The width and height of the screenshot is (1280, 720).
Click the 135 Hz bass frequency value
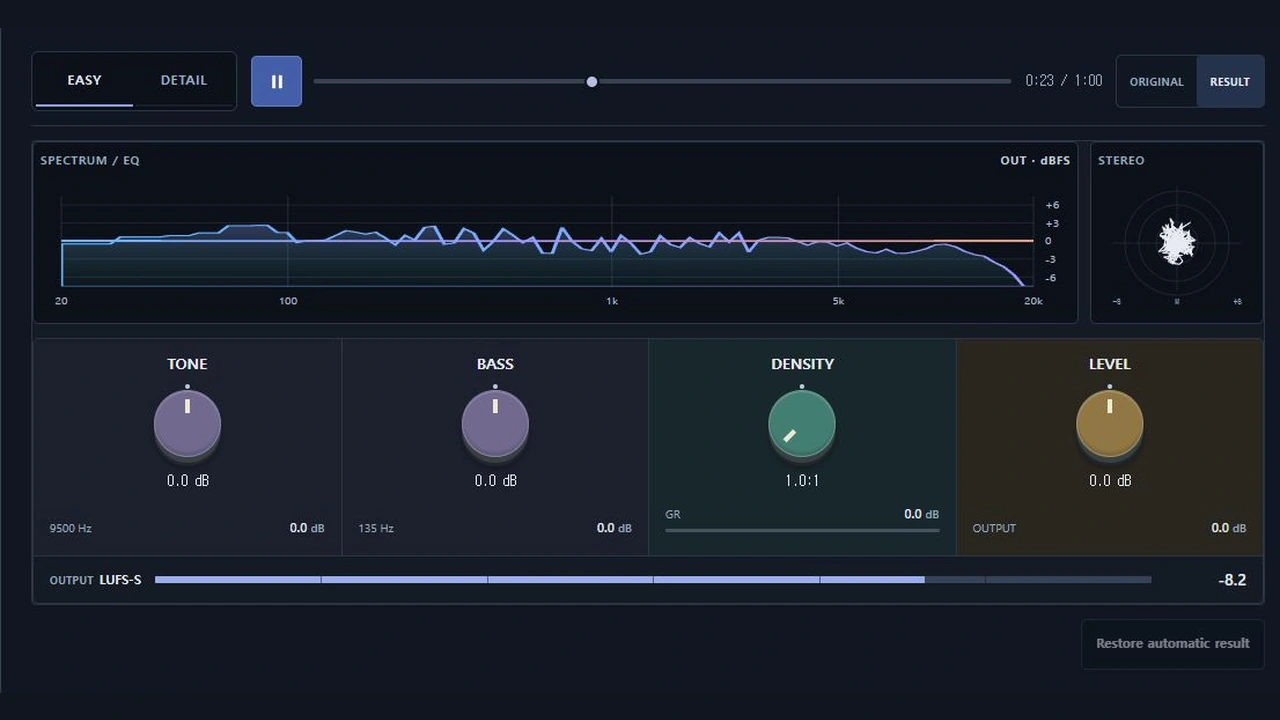(376, 528)
